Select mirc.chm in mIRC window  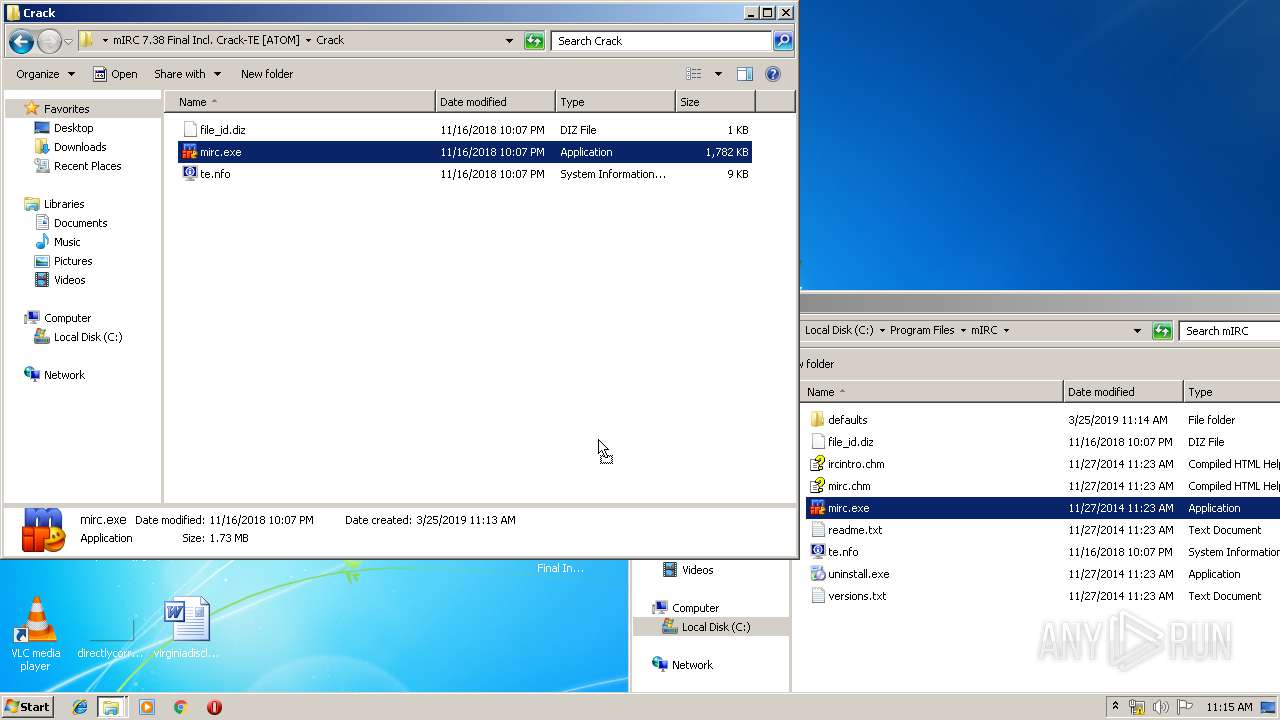pyautogui.click(x=849, y=486)
